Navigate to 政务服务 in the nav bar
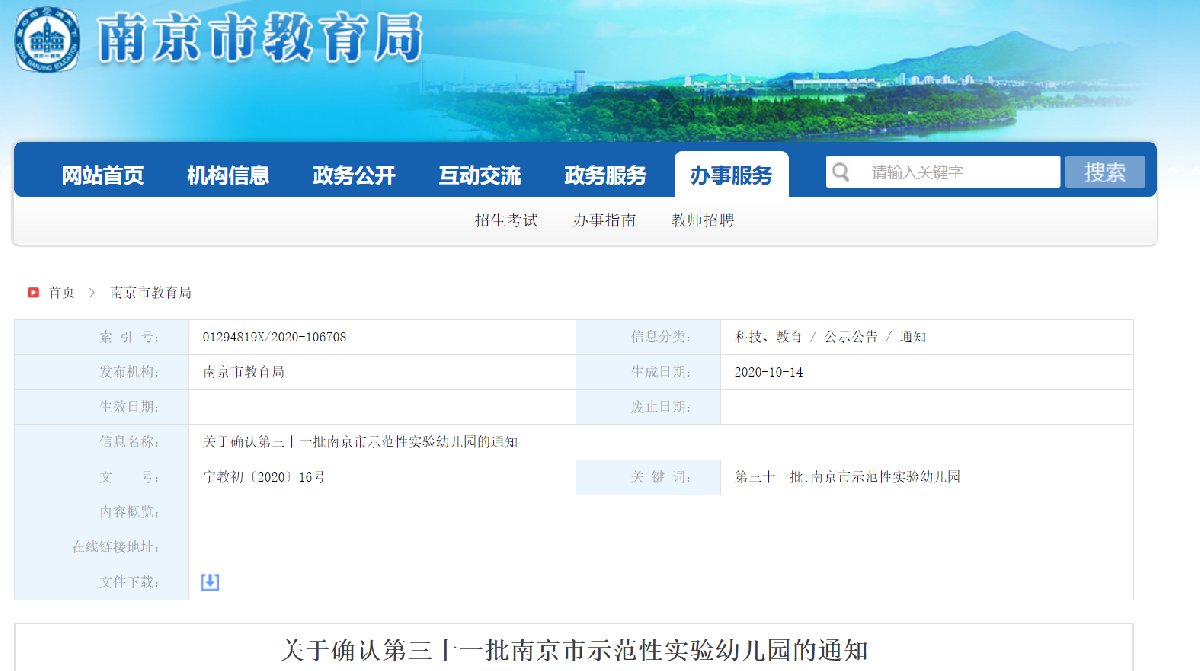This screenshot has width=1200, height=671. click(x=605, y=176)
